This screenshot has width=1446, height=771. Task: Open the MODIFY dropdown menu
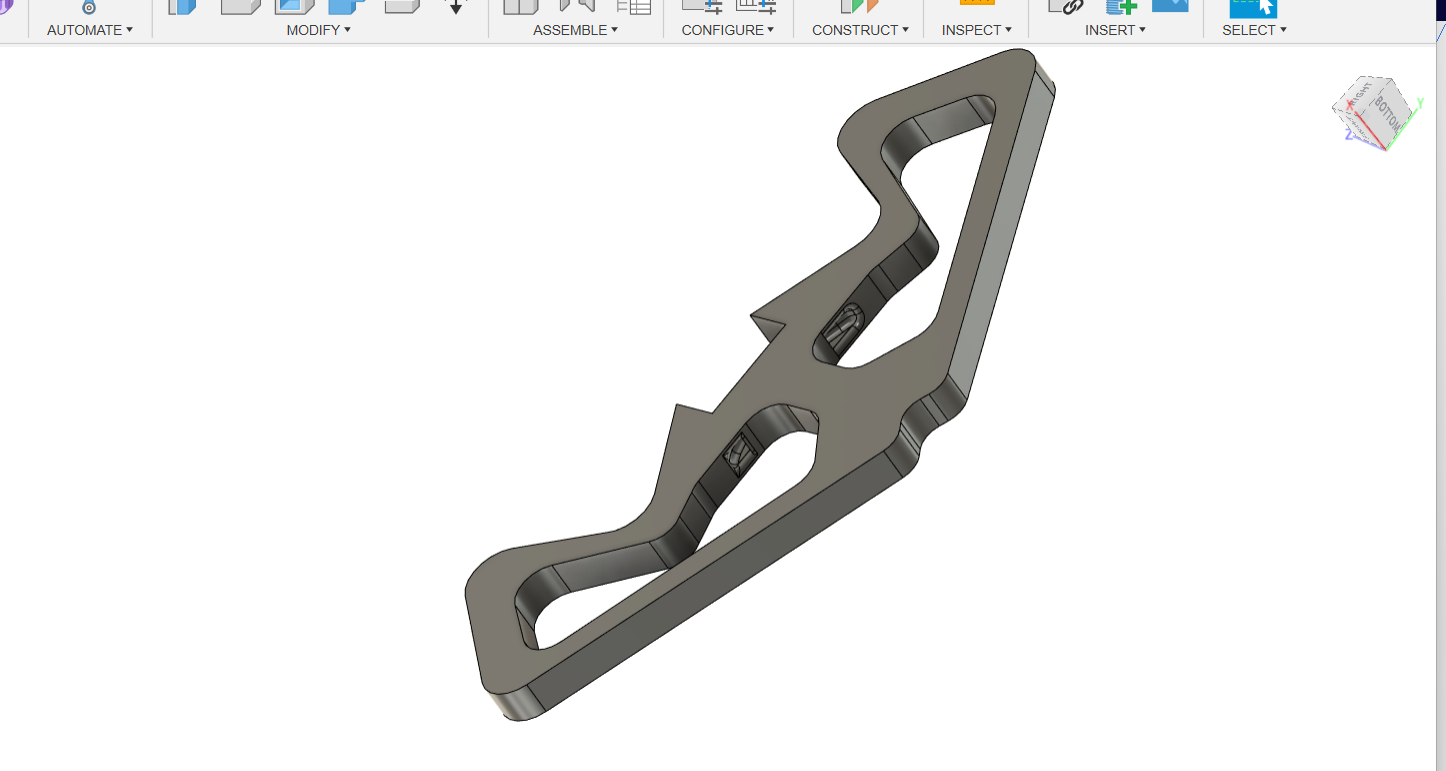[x=318, y=30]
